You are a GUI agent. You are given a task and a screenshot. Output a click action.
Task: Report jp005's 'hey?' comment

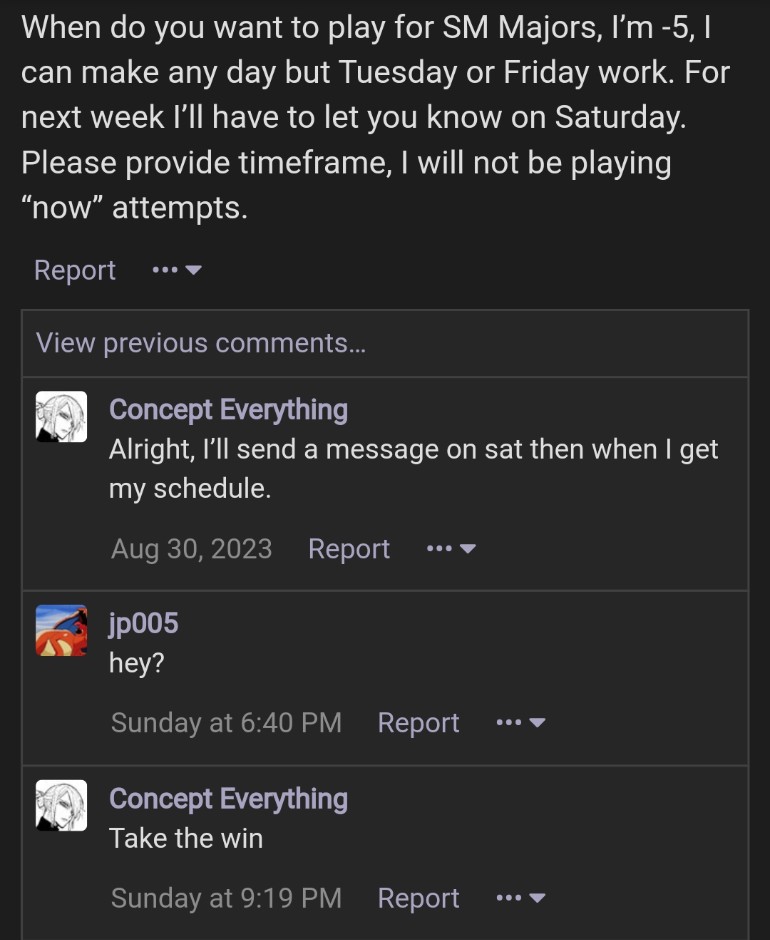pyautogui.click(x=418, y=723)
